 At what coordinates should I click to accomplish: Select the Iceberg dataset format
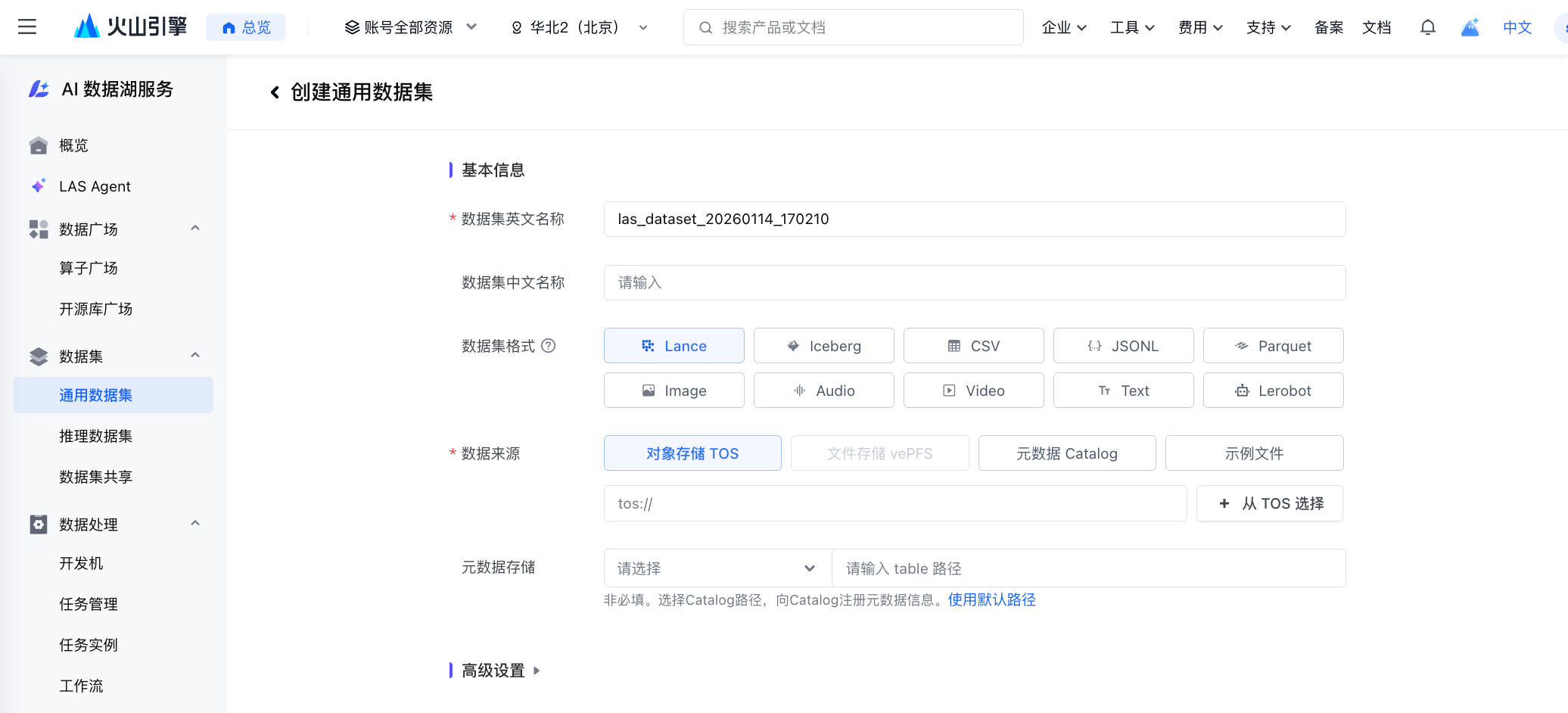(x=823, y=346)
